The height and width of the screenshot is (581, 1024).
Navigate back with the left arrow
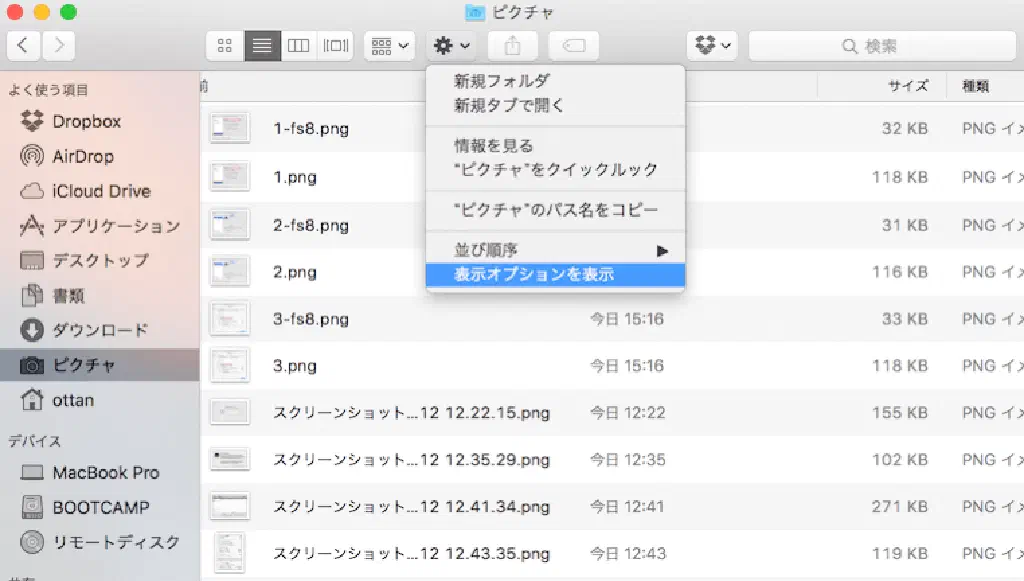pyautogui.click(x=24, y=45)
